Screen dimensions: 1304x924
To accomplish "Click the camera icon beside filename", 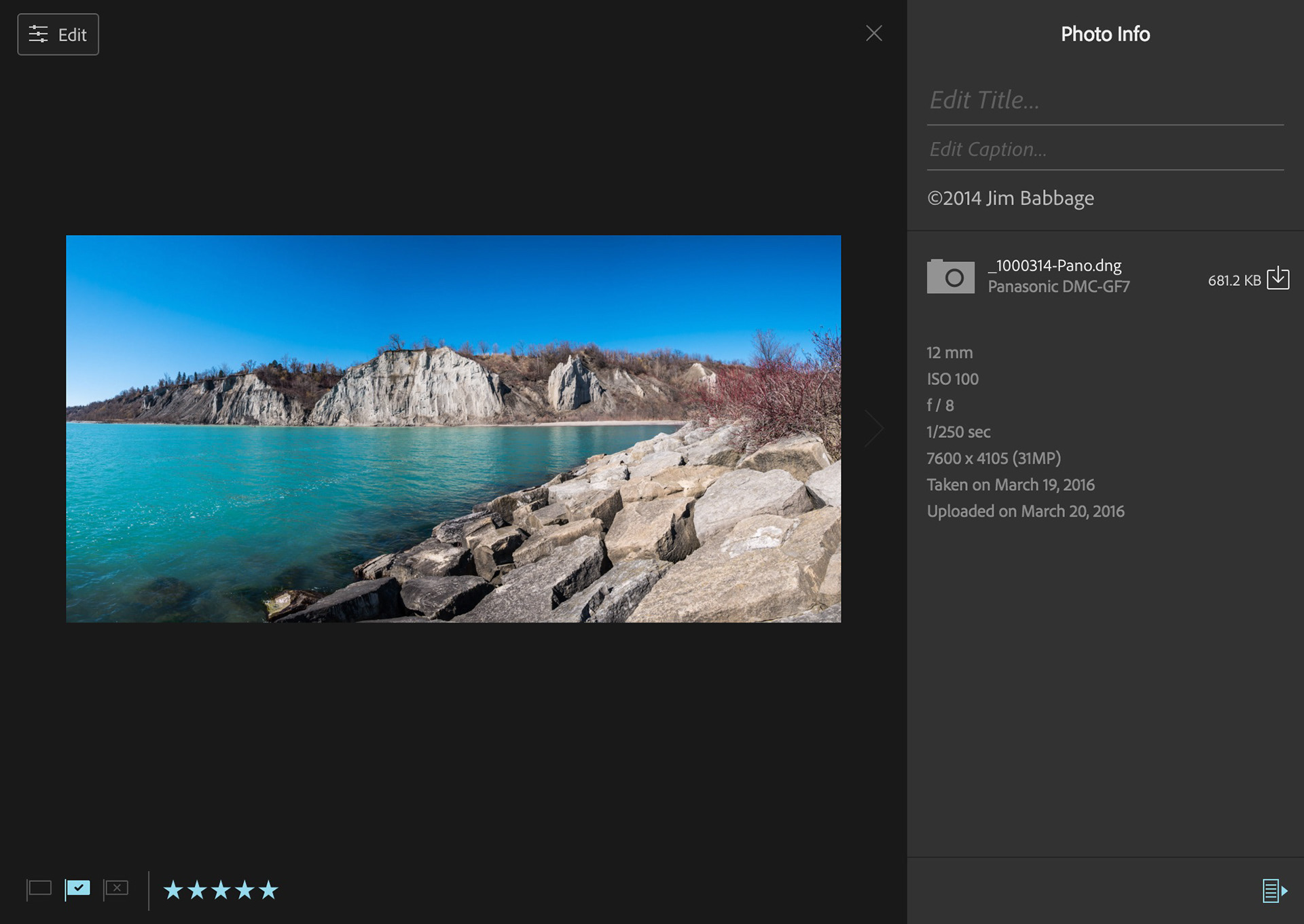I will [x=951, y=276].
